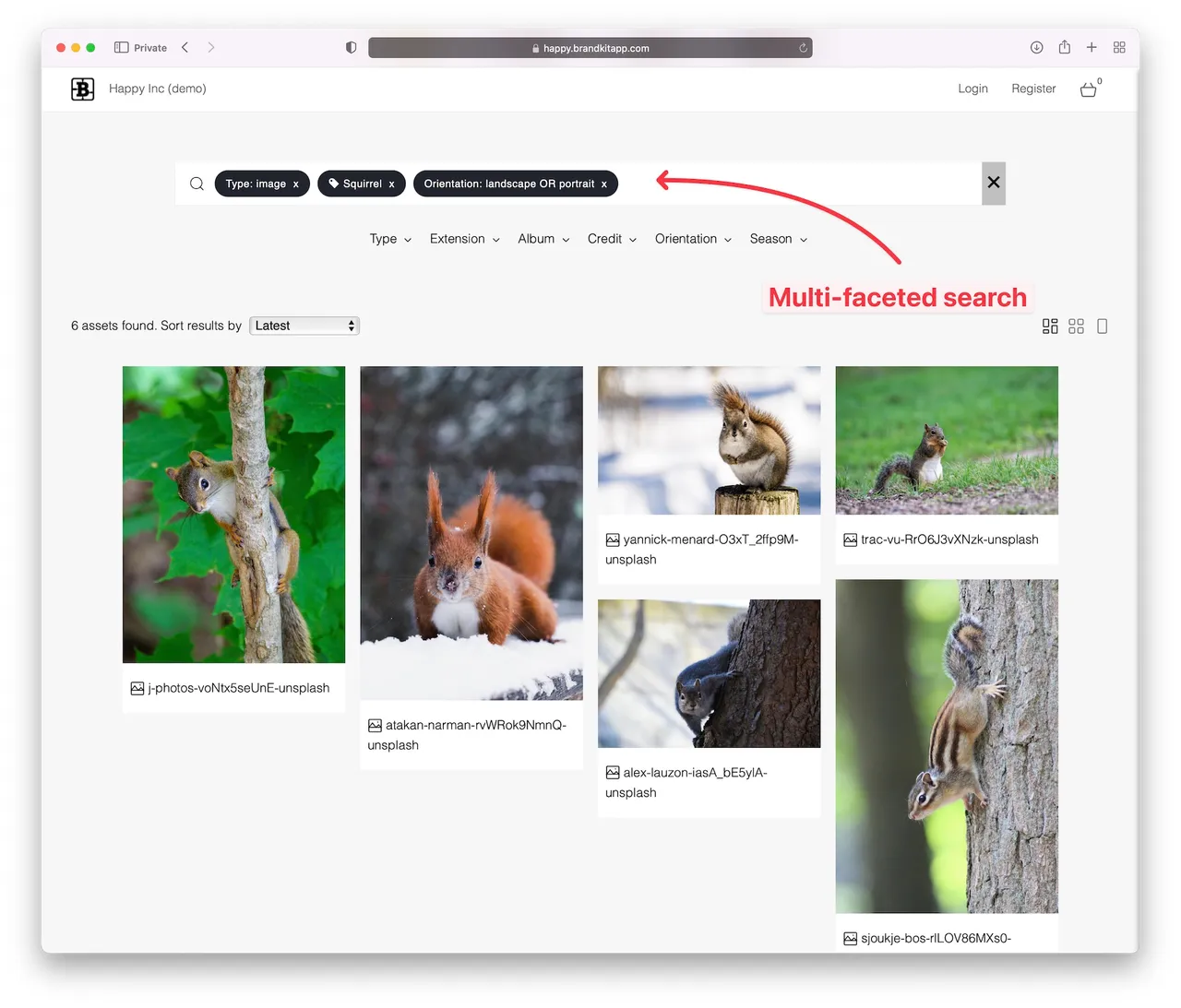The image size is (1181, 1008).
Task: Click the Happy Inc logo icon
Action: [82, 89]
